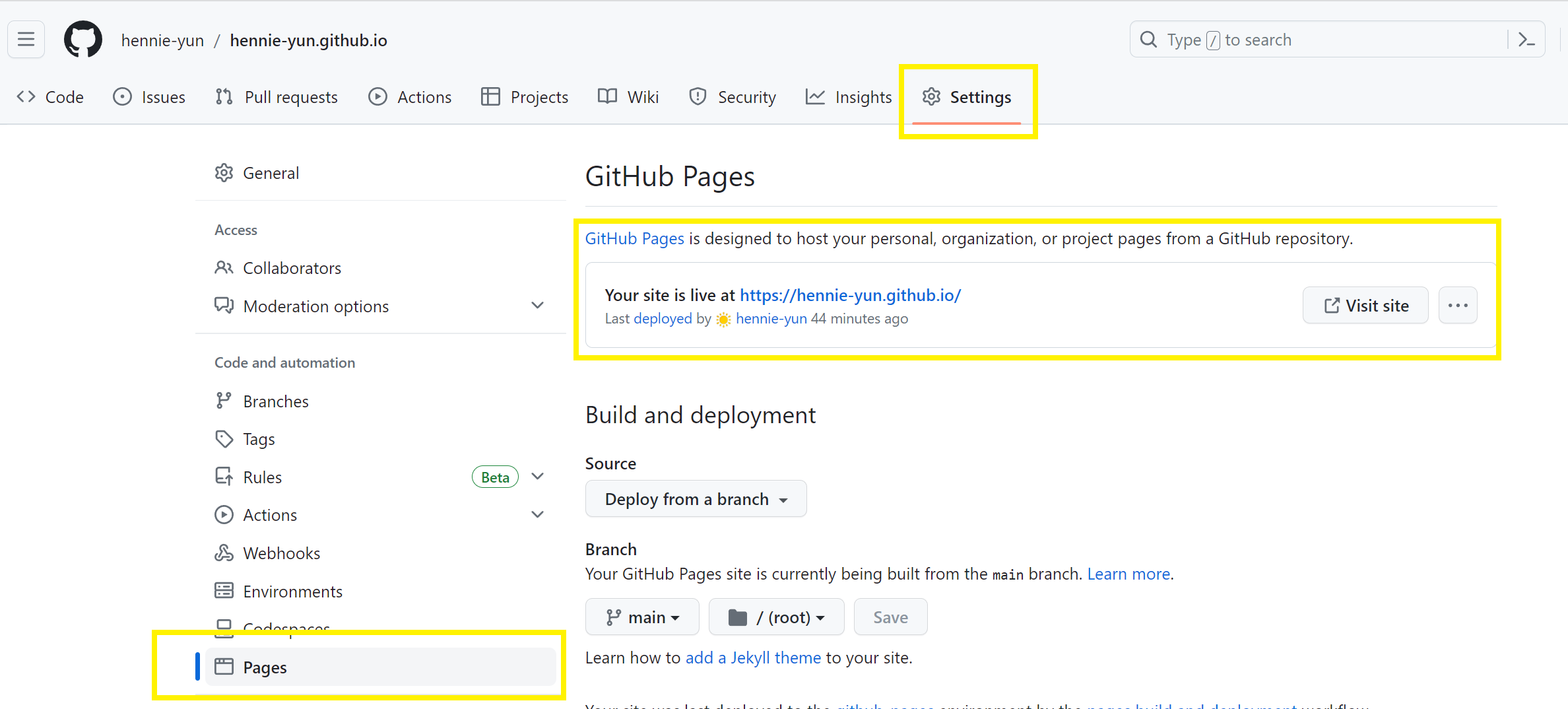Open the main branch selector dropdown

point(642,617)
